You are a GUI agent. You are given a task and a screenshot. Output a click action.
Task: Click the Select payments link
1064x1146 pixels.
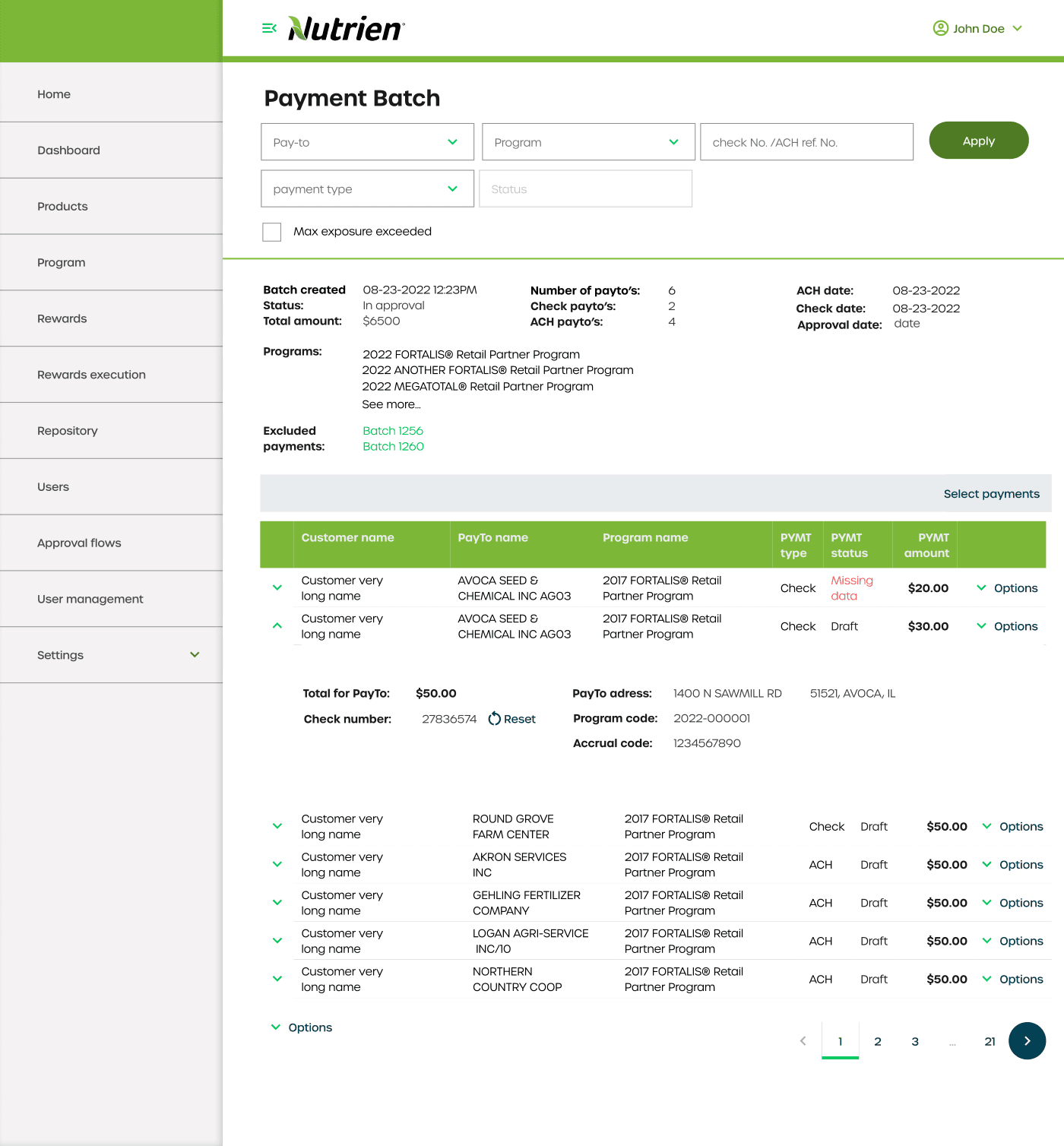coord(991,494)
